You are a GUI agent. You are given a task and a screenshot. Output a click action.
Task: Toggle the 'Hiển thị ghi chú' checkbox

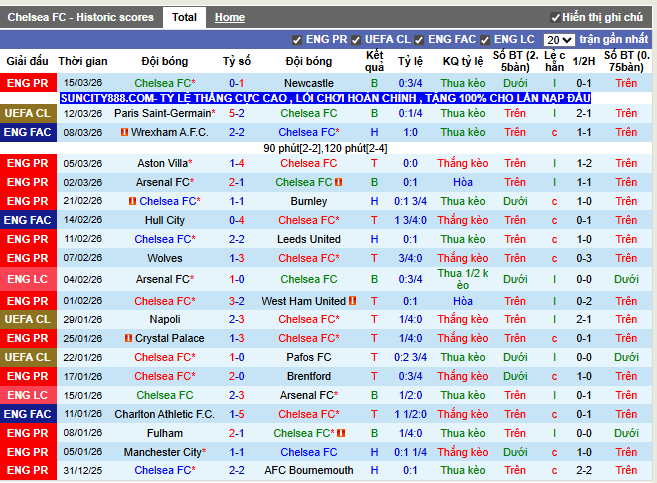[x=556, y=17]
